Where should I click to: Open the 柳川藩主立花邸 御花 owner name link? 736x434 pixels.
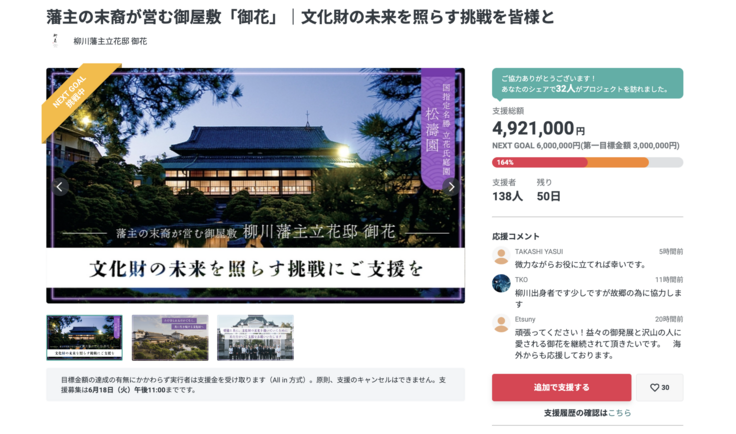click(110, 41)
